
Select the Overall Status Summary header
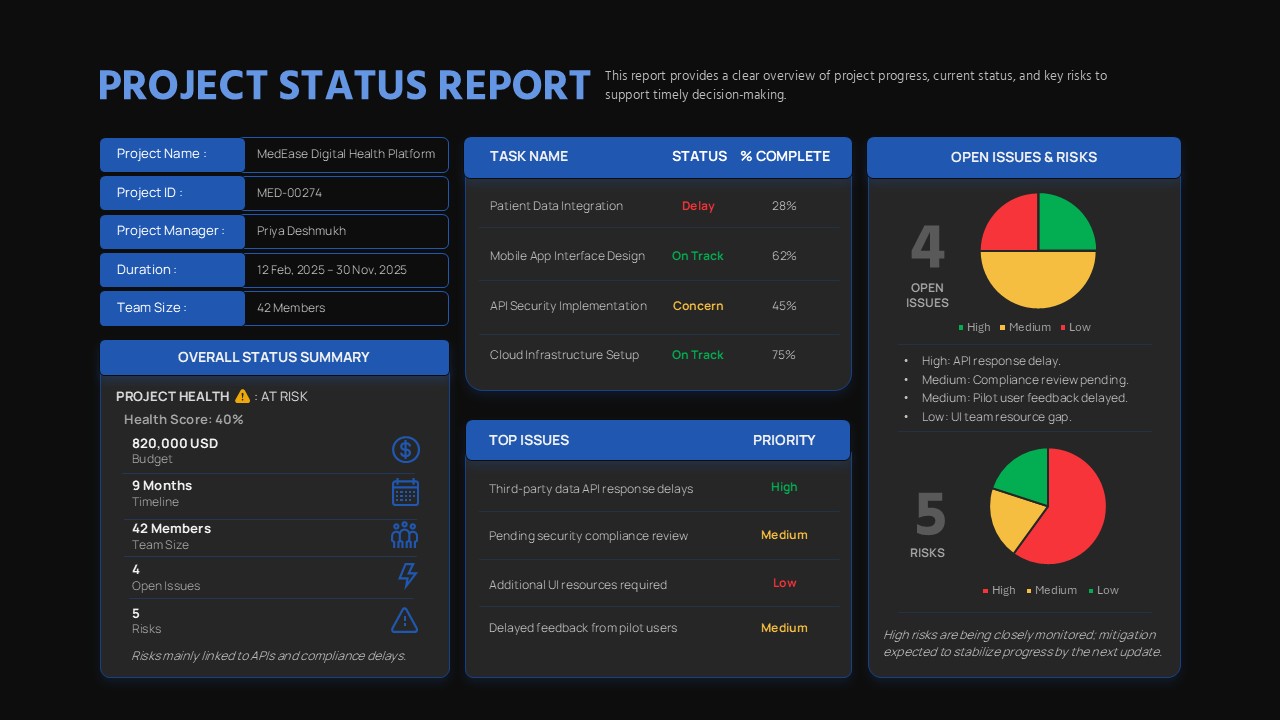click(274, 357)
